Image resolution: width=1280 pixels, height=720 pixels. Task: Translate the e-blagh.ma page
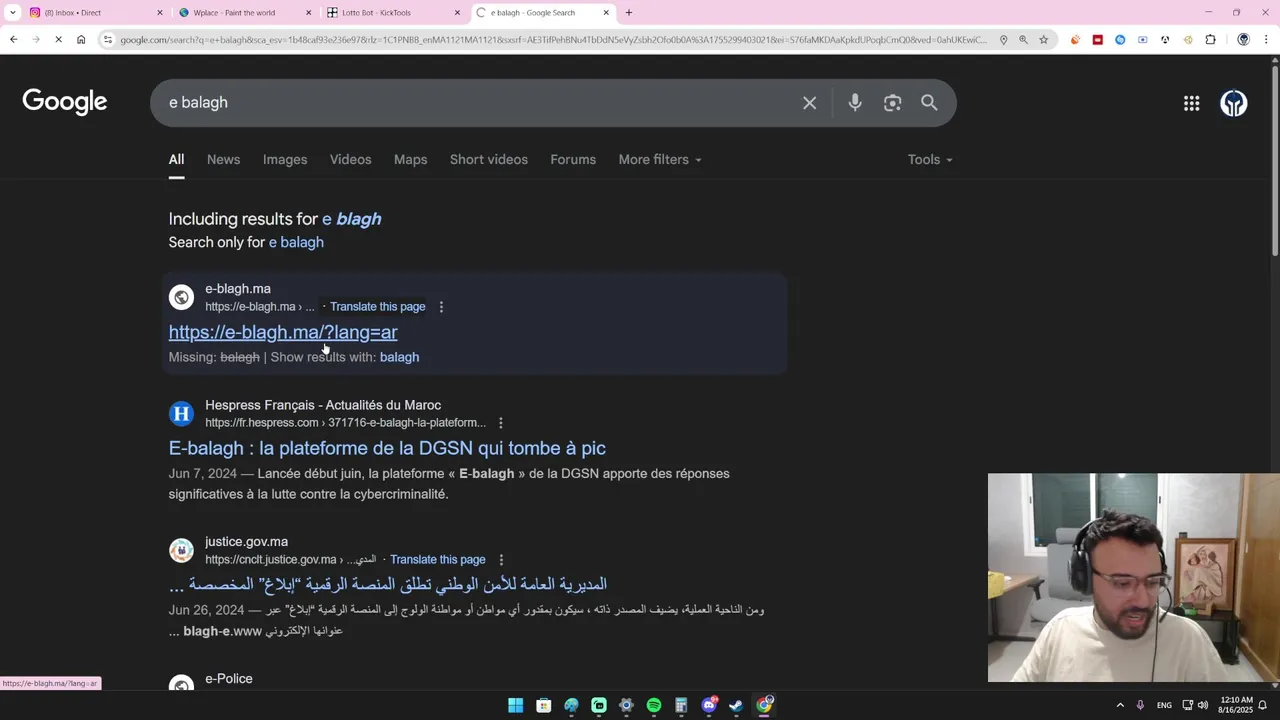point(378,307)
